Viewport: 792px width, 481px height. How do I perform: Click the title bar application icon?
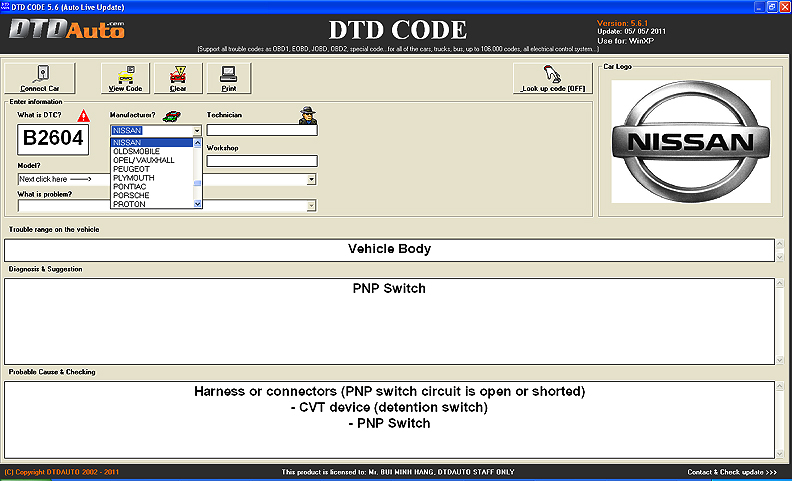(x=5, y=7)
